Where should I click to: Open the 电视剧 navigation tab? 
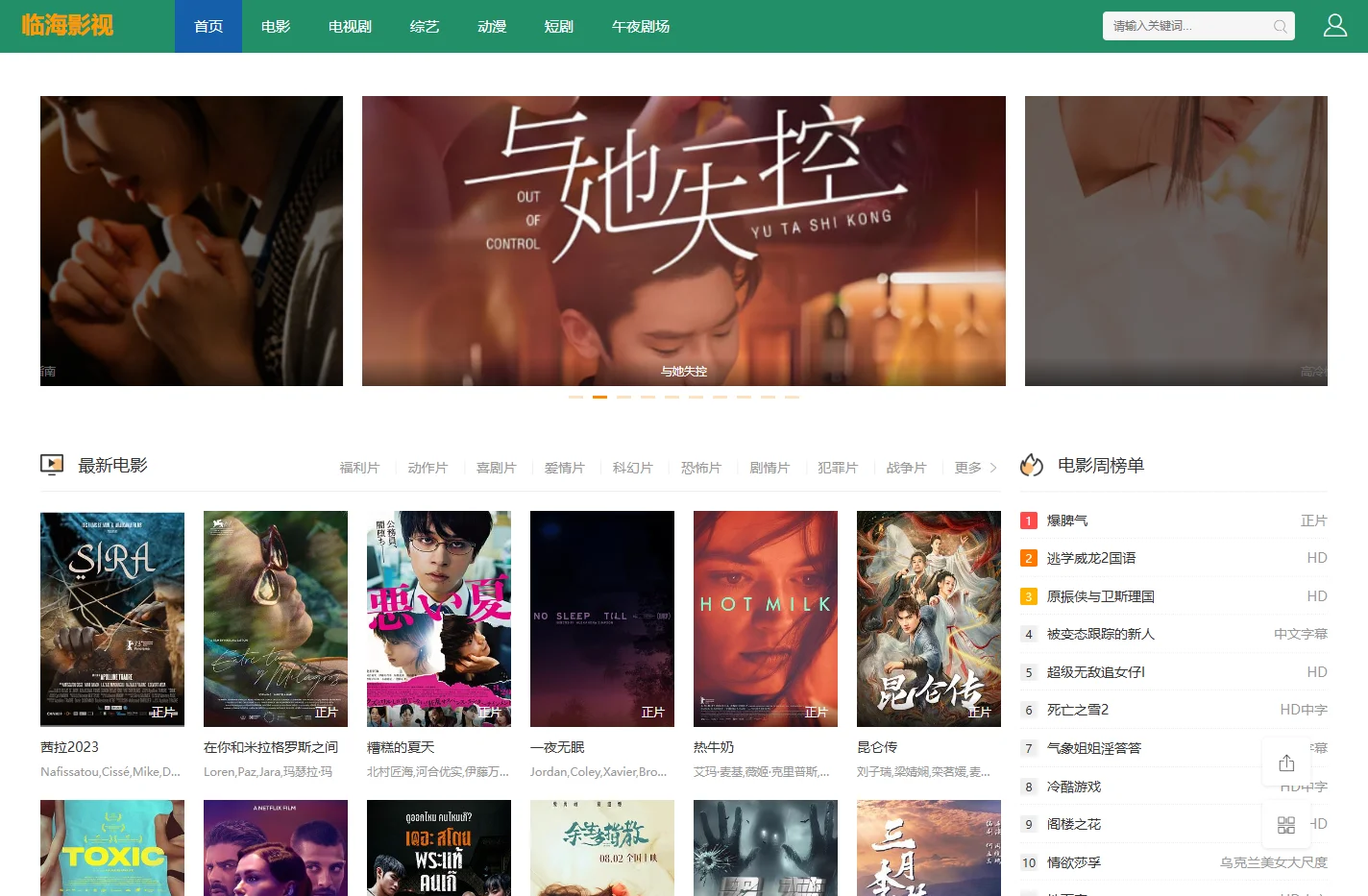point(350,26)
